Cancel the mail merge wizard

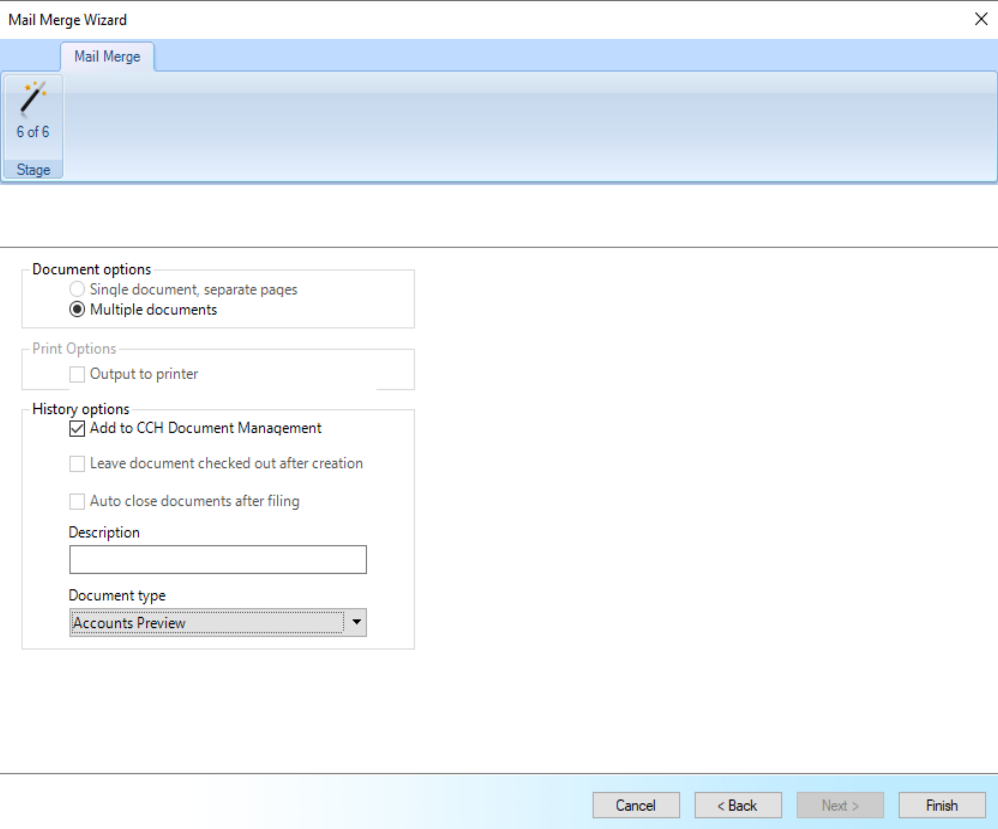pyautogui.click(x=636, y=805)
